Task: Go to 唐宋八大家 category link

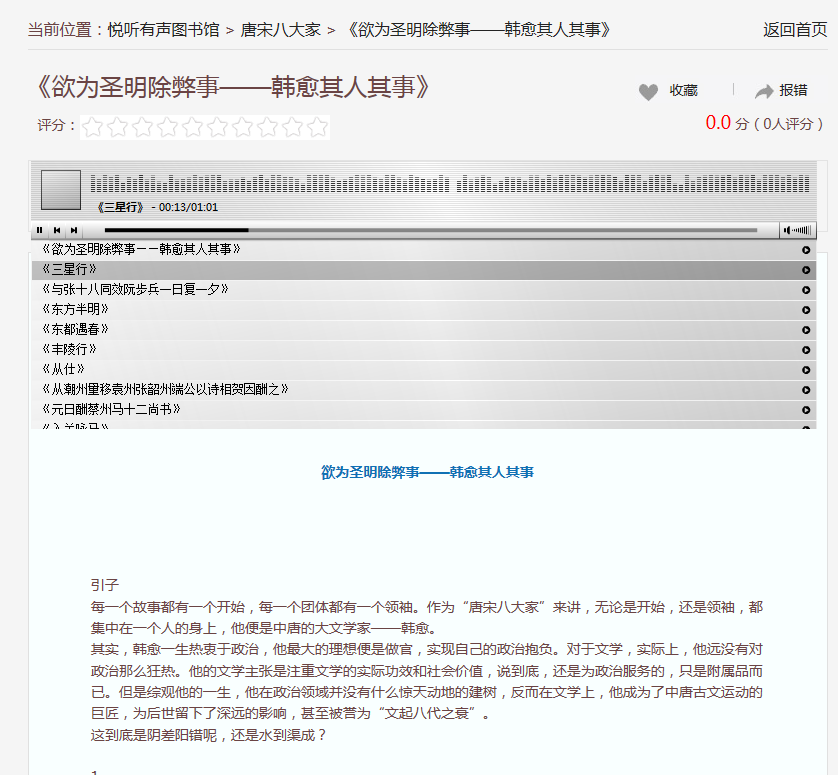Action: [281, 30]
